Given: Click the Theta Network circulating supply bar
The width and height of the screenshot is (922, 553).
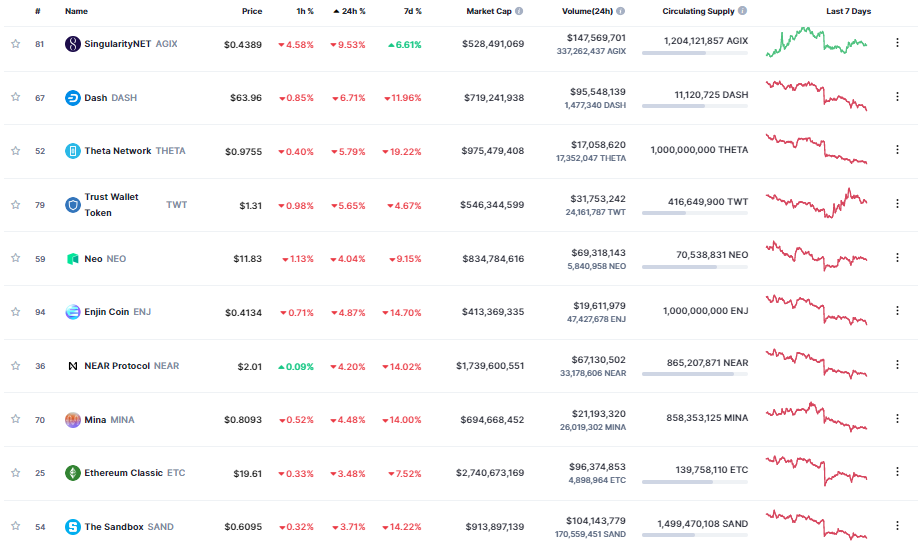Looking at the screenshot, I should [x=695, y=160].
